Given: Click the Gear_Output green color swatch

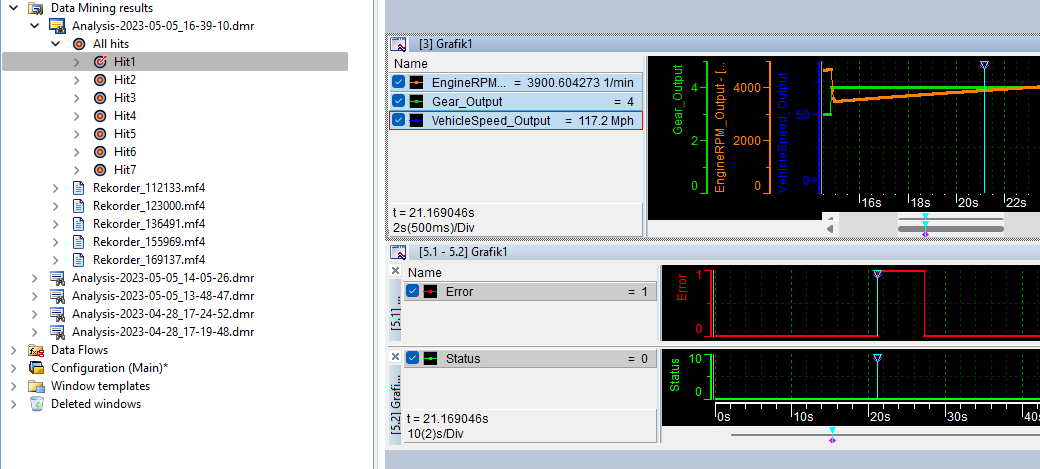Looking at the screenshot, I should [417, 101].
